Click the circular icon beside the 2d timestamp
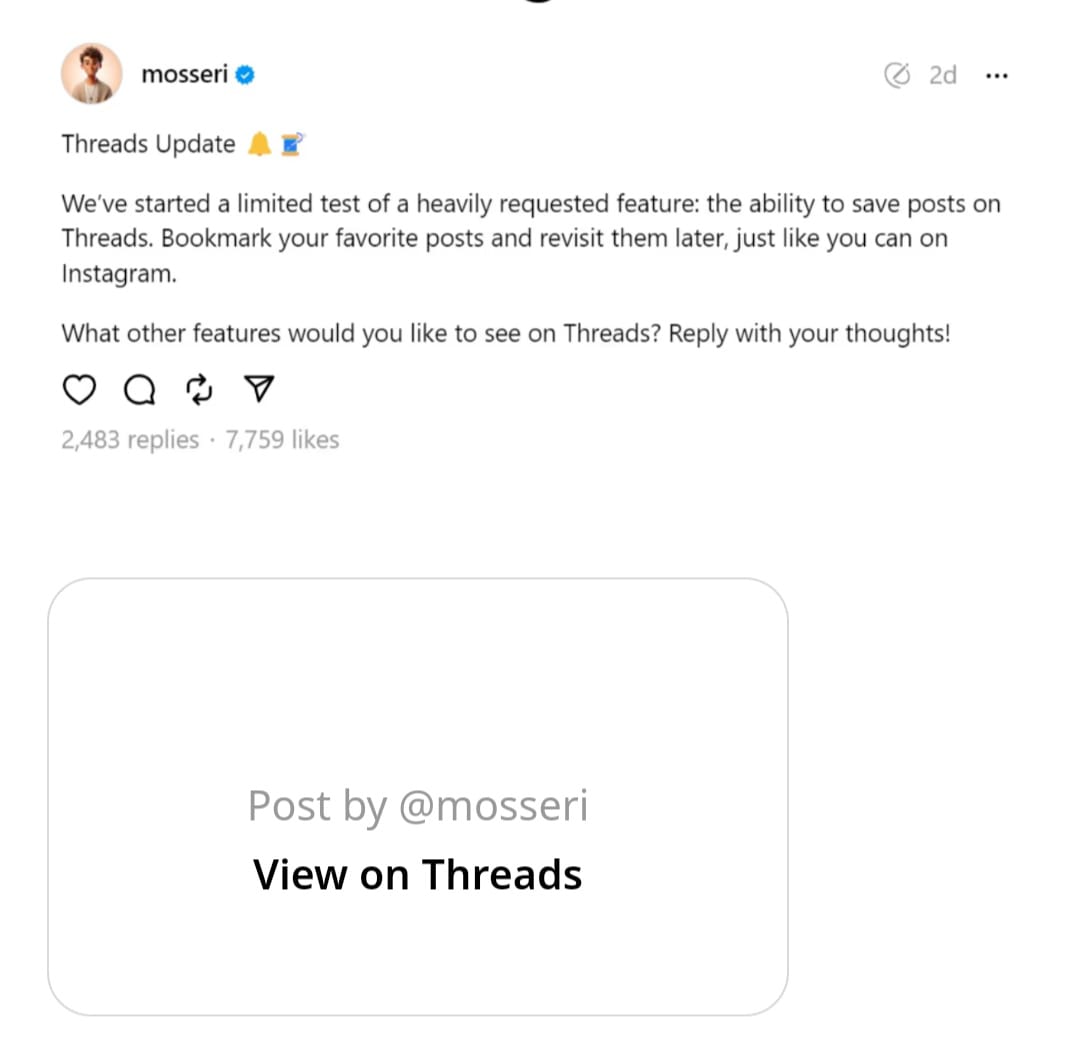Image resolution: width=1080 pixels, height=1041 pixels. tap(899, 75)
